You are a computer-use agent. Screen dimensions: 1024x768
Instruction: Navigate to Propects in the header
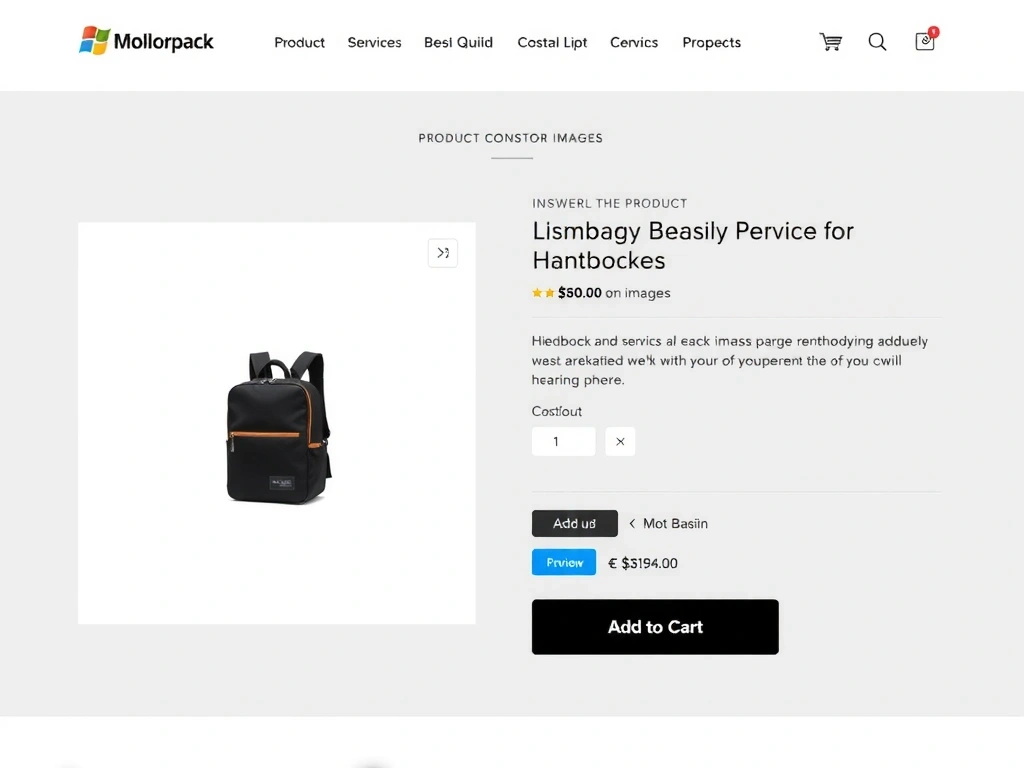pyautogui.click(x=711, y=42)
